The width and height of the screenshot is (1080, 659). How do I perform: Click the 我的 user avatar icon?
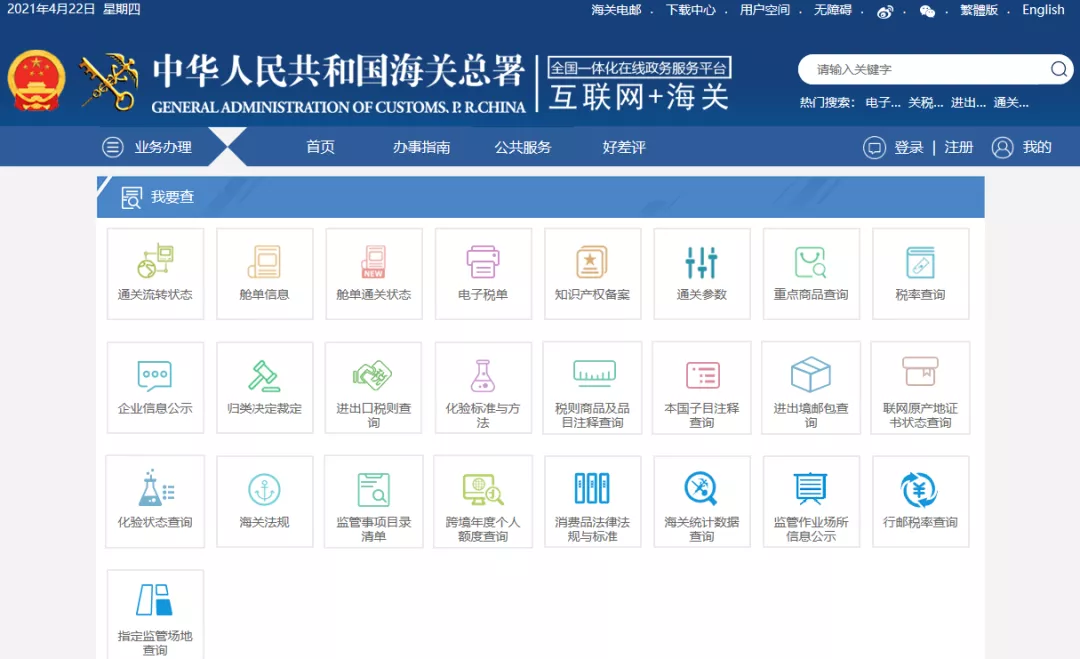click(x=1002, y=147)
